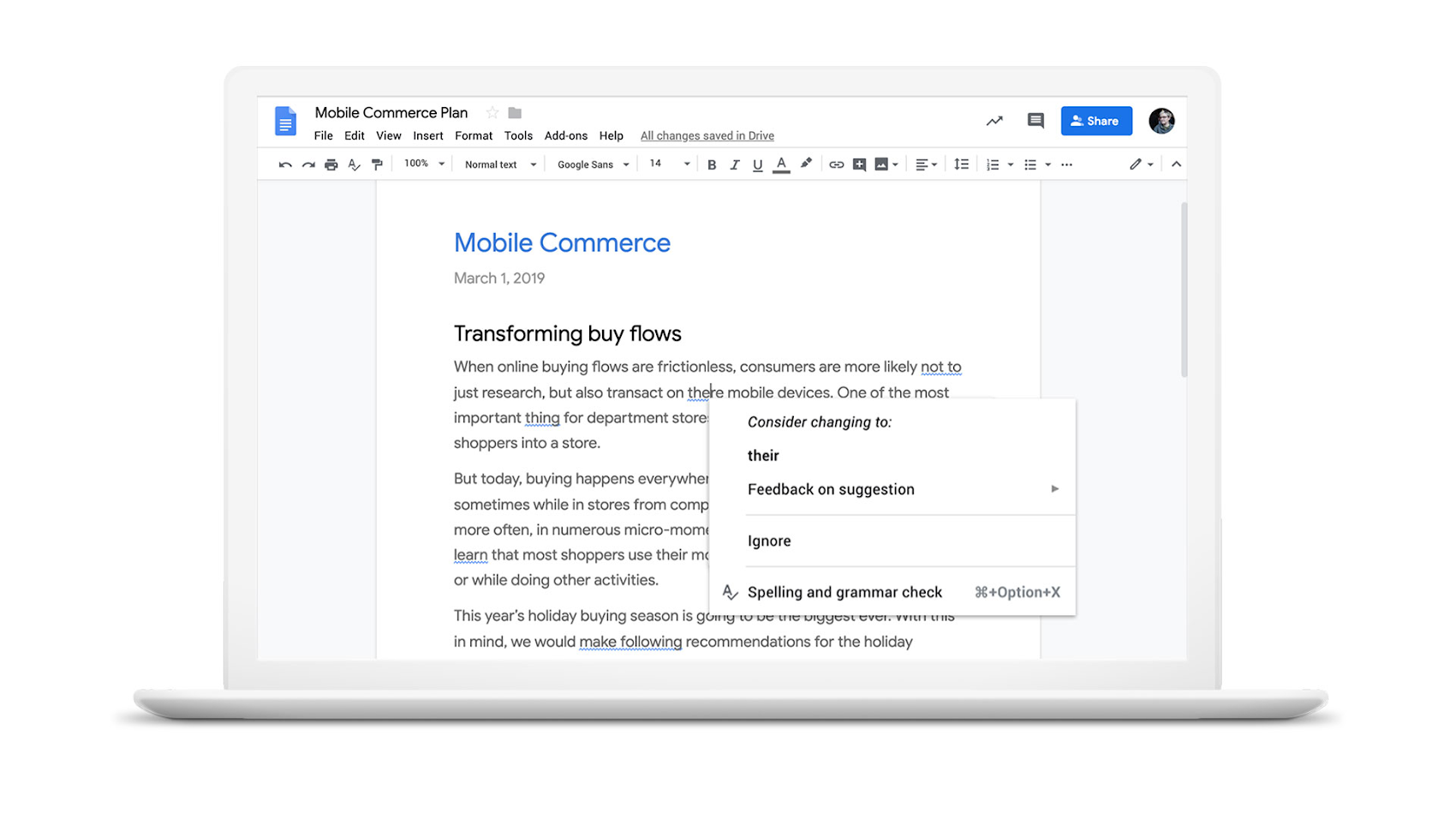
Task: Star the Mobile Commerce Plan document
Action: tap(492, 113)
